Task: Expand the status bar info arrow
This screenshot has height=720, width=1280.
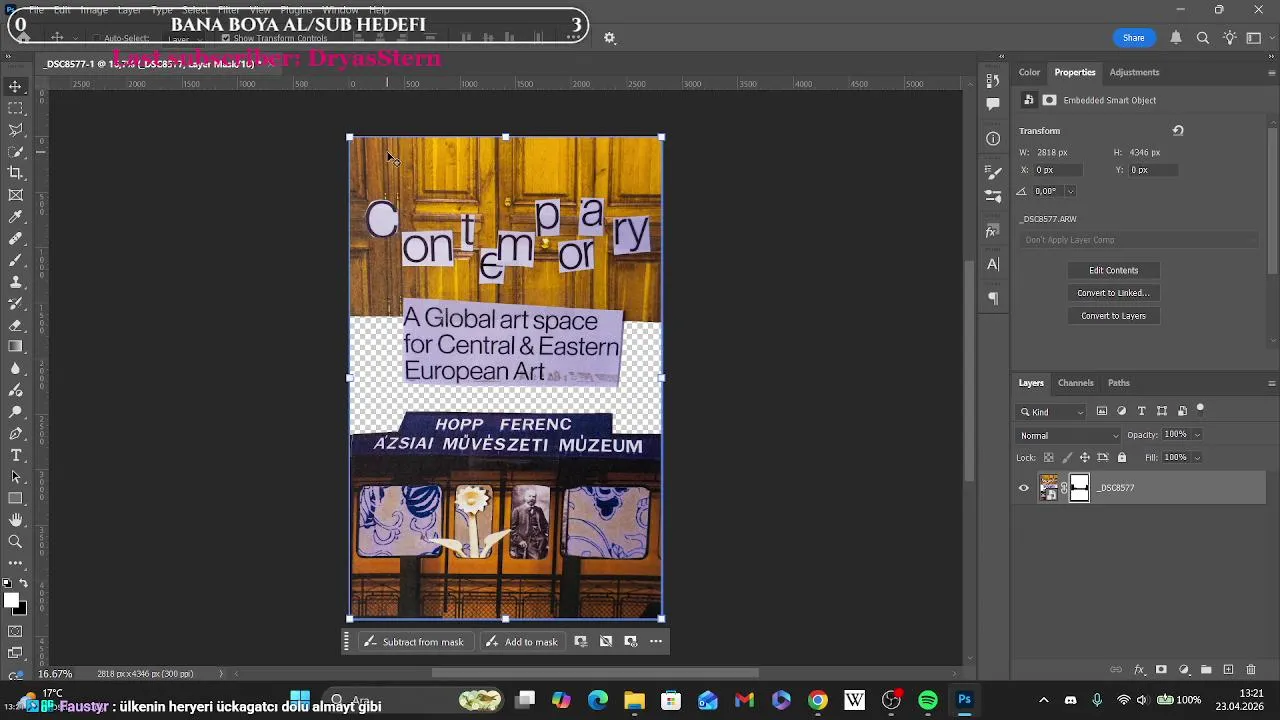Action: tap(222, 674)
